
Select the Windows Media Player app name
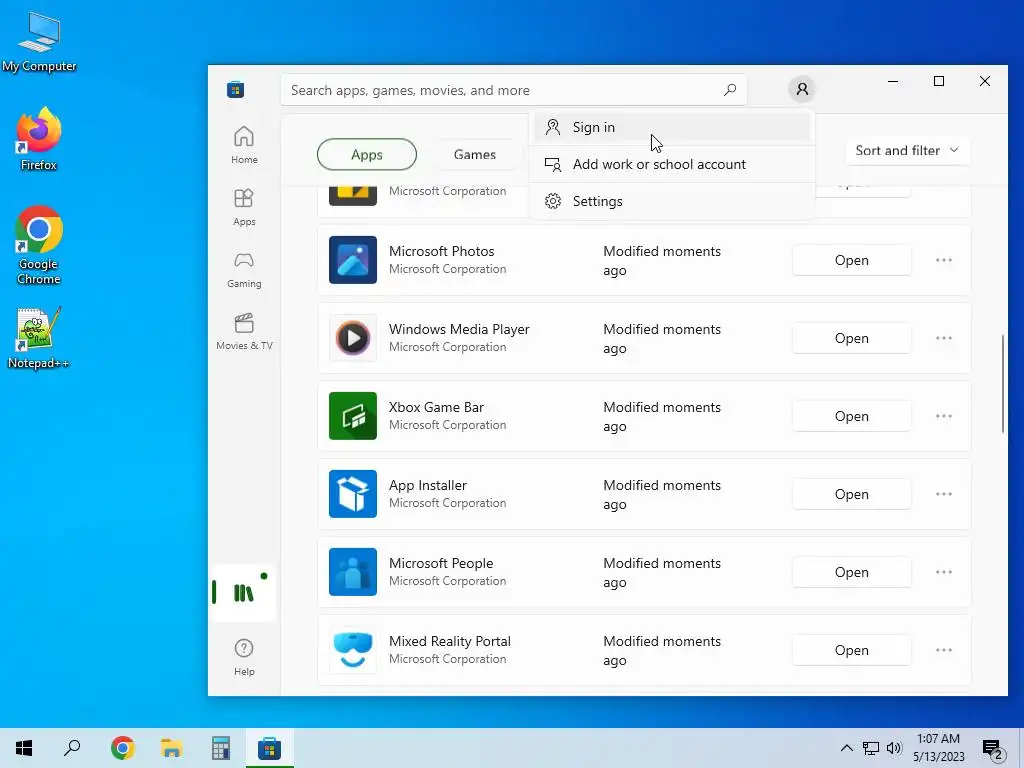[x=459, y=329]
